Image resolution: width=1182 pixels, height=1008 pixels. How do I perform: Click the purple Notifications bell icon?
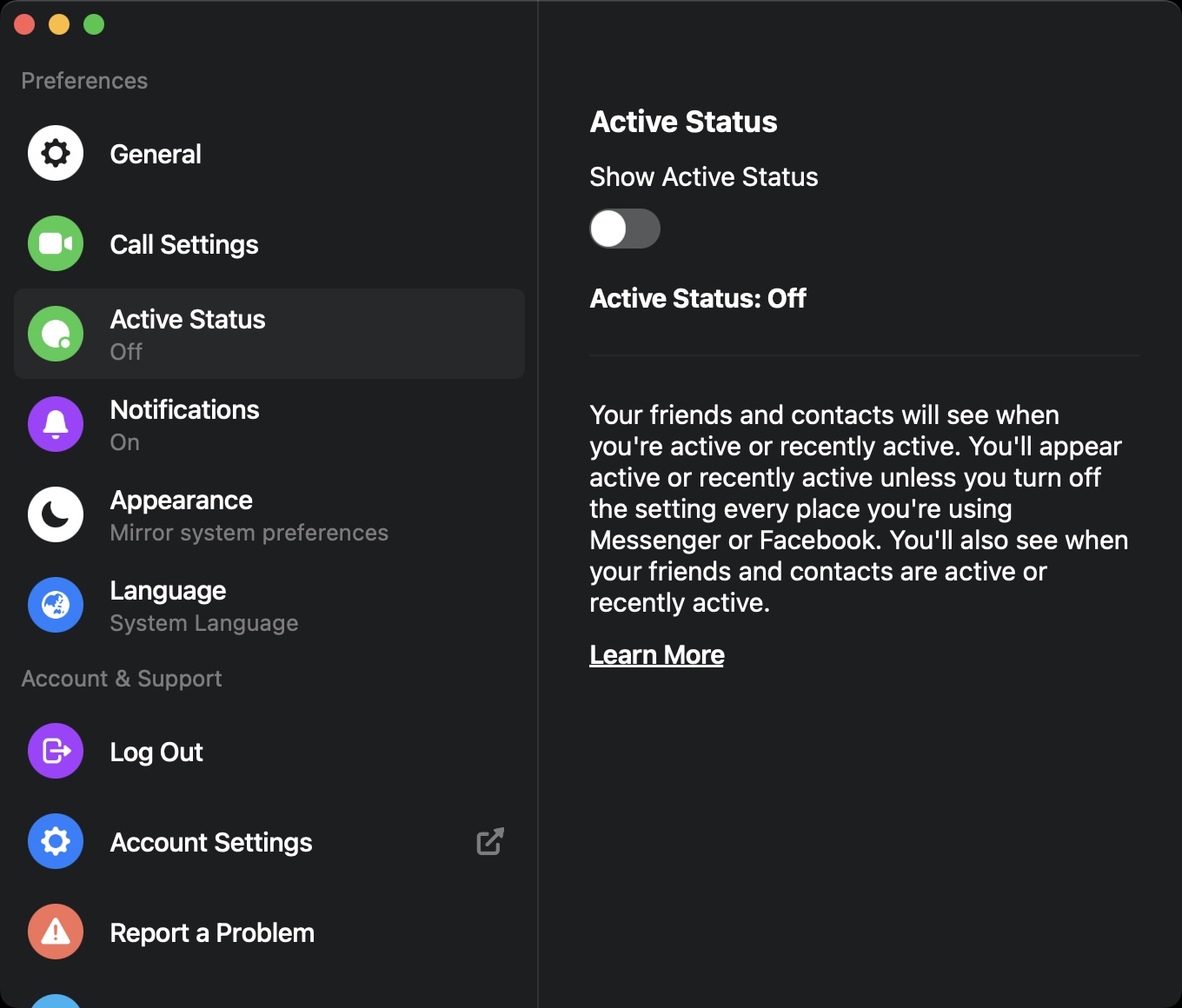(x=56, y=425)
